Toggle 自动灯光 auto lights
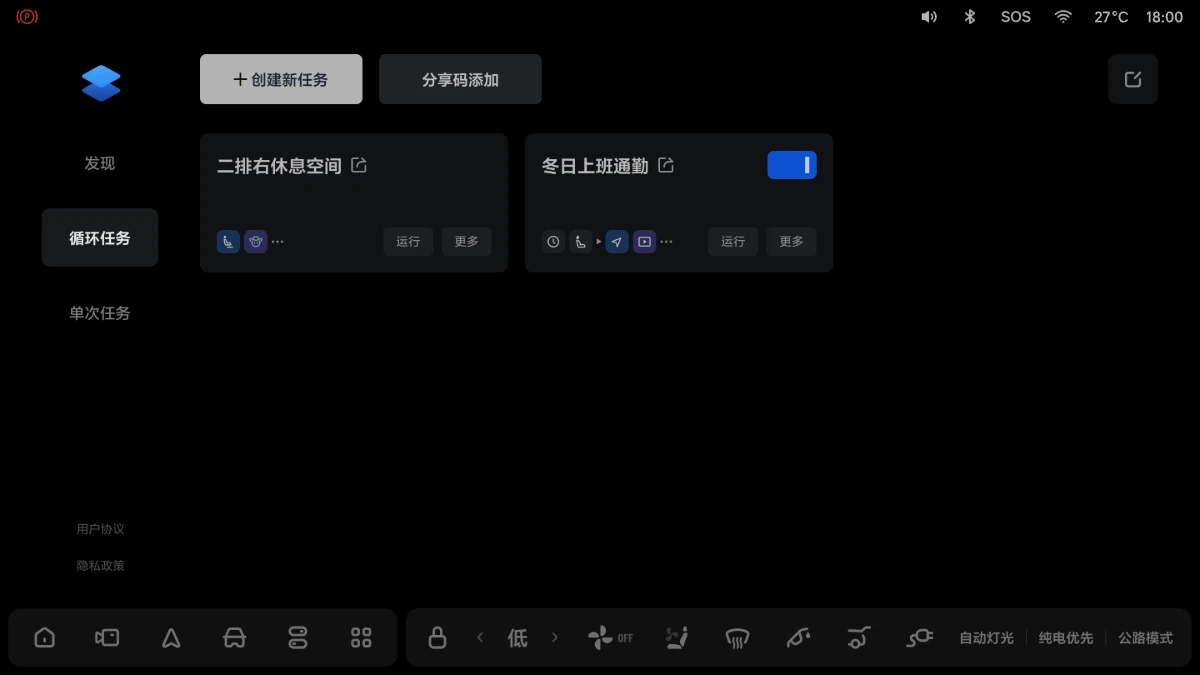The image size is (1200, 675). 986,638
